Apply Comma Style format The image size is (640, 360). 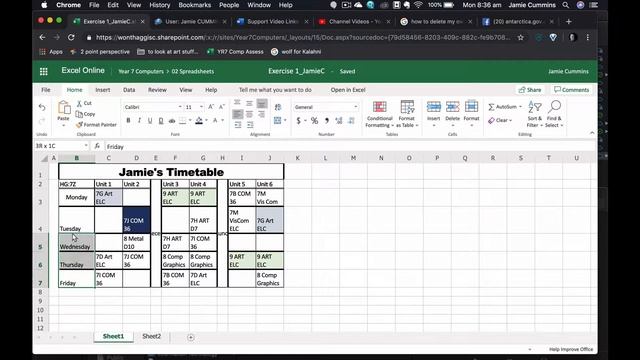click(x=327, y=120)
